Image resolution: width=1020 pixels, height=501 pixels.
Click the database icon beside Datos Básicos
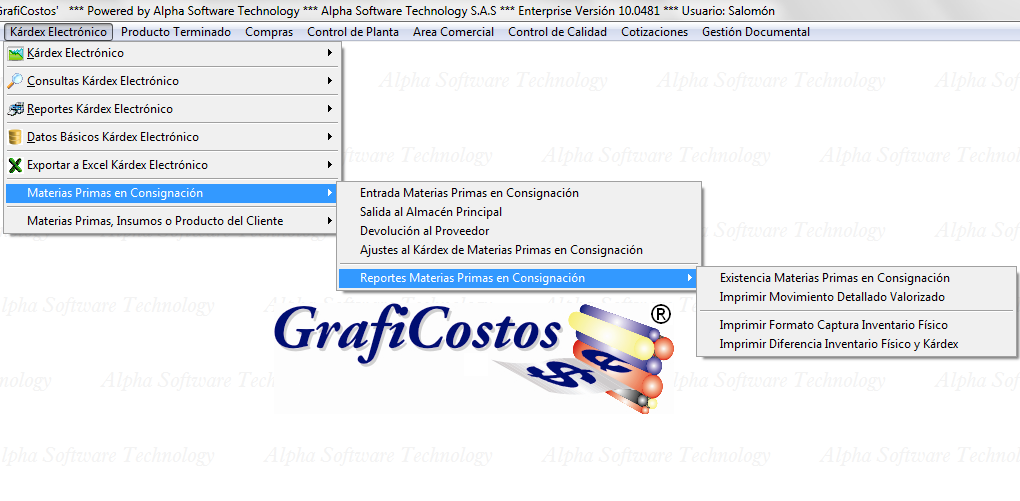pos(15,137)
